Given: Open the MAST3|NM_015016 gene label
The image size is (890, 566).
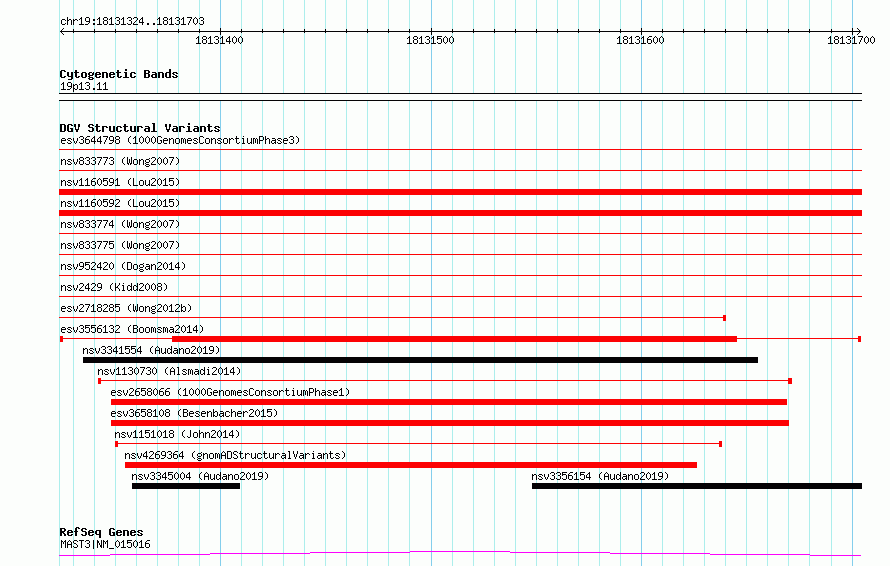Looking at the screenshot, I should pos(105,544).
